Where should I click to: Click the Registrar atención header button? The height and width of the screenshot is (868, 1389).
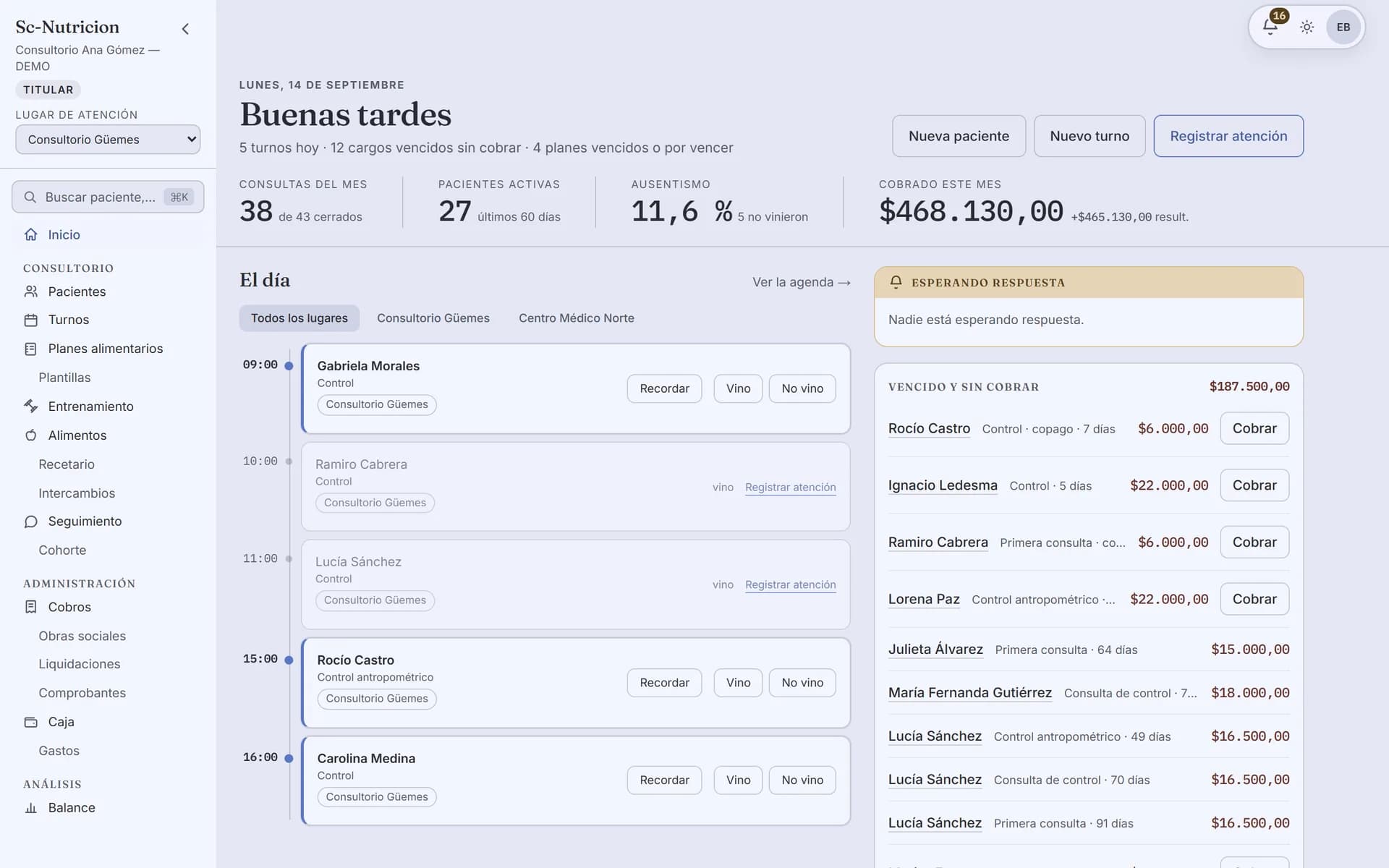(x=1228, y=136)
